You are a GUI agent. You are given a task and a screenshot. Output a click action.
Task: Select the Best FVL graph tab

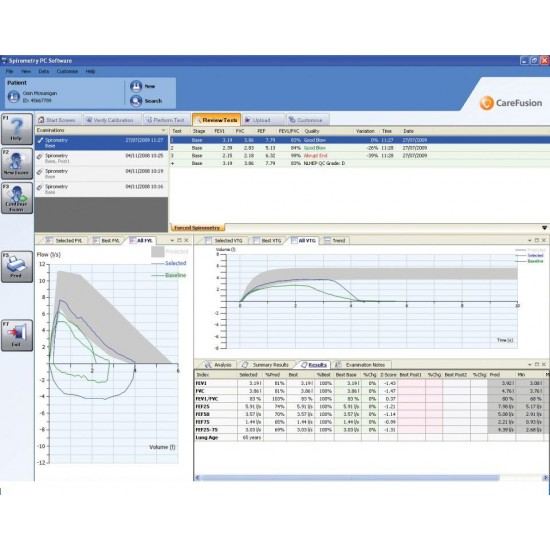(x=106, y=241)
